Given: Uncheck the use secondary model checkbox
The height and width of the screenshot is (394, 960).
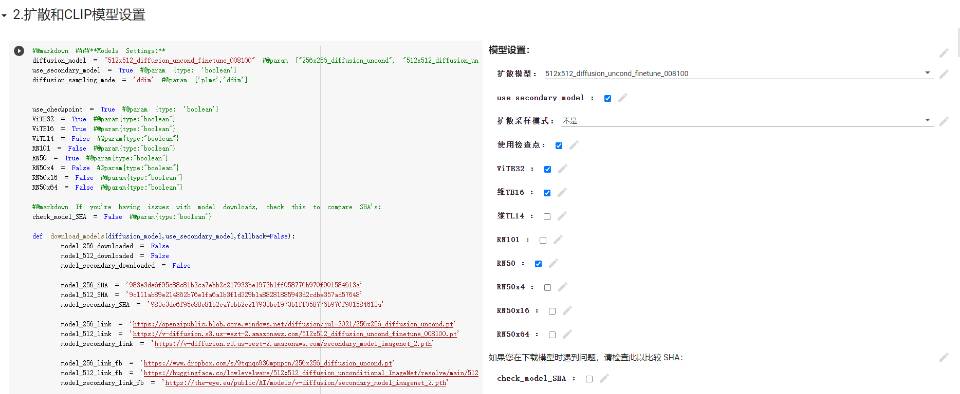Looking at the screenshot, I should coord(607,98).
